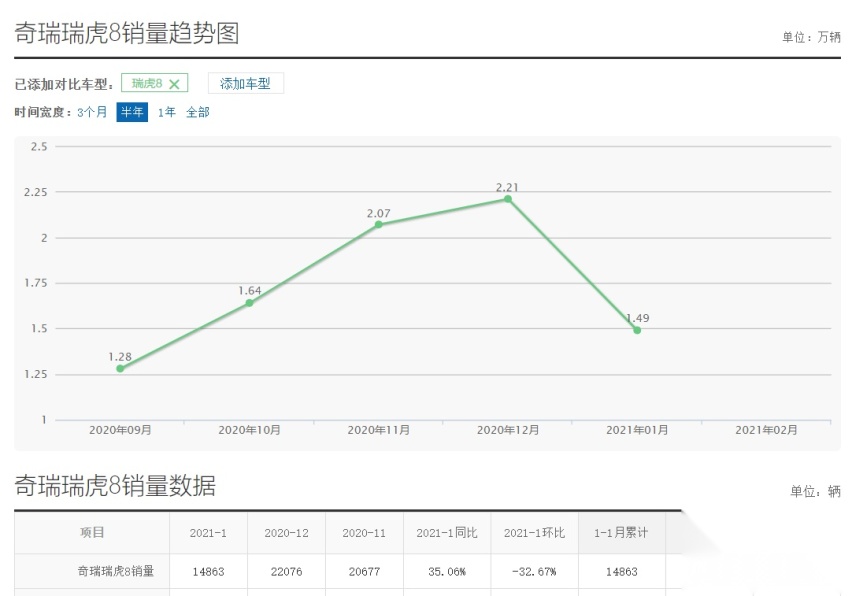
Task: Switch time range to 全部
Action: click(x=198, y=112)
